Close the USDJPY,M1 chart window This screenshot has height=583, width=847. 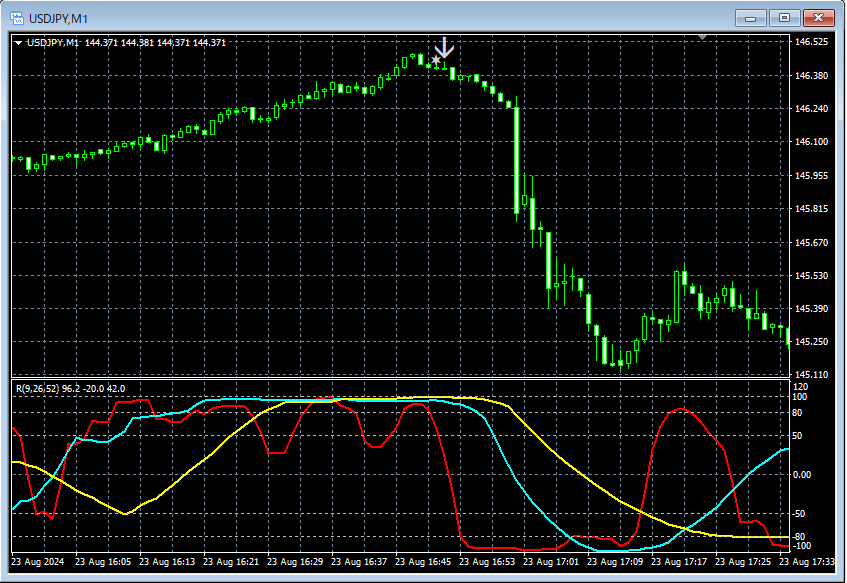[x=818, y=18]
